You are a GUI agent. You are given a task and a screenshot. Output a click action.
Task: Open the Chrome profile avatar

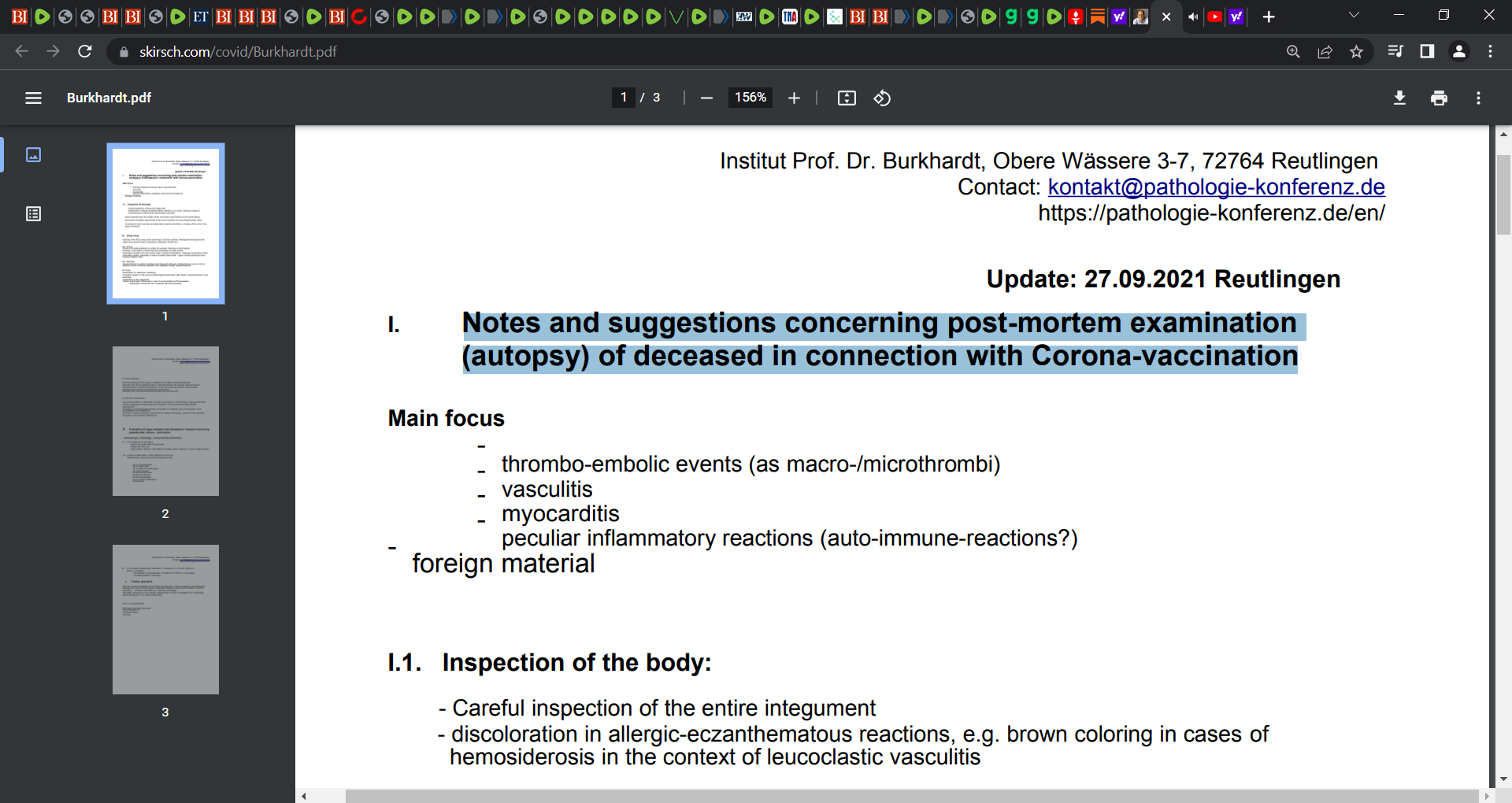1458,51
